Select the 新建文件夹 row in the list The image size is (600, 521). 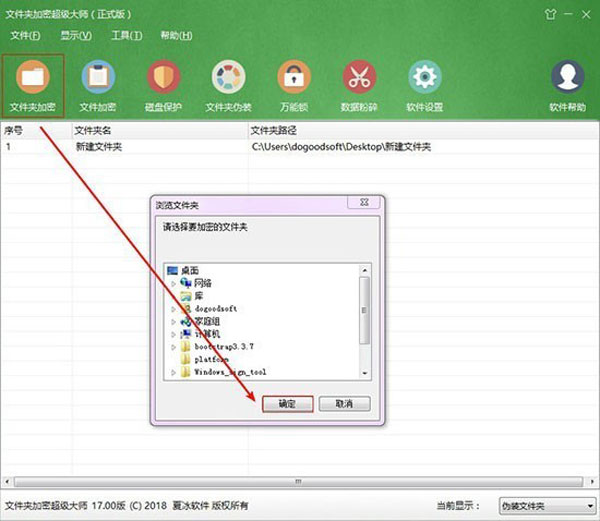(x=95, y=147)
